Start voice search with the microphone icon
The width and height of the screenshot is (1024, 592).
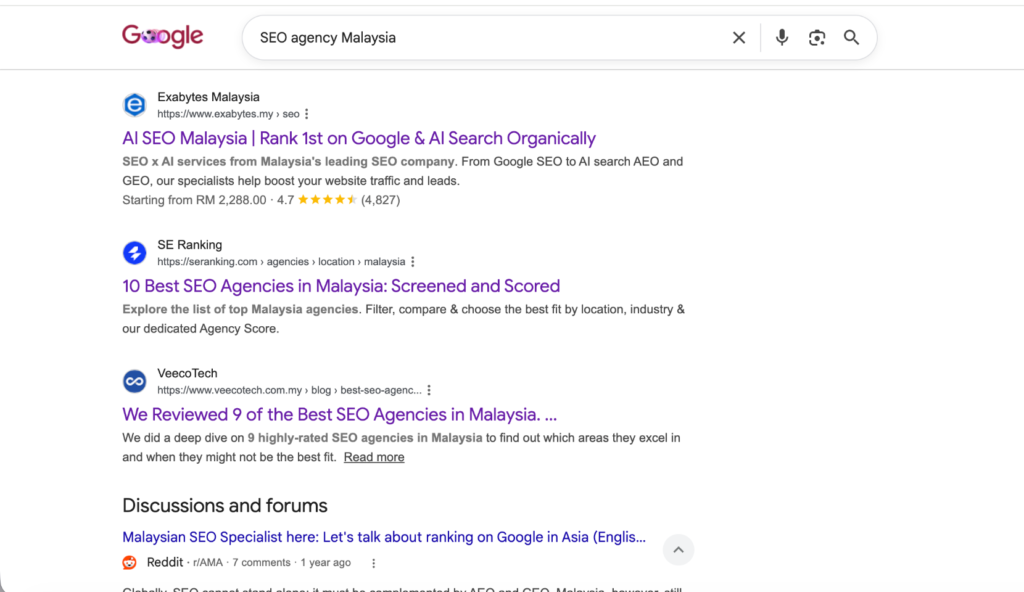coord(782,38)
